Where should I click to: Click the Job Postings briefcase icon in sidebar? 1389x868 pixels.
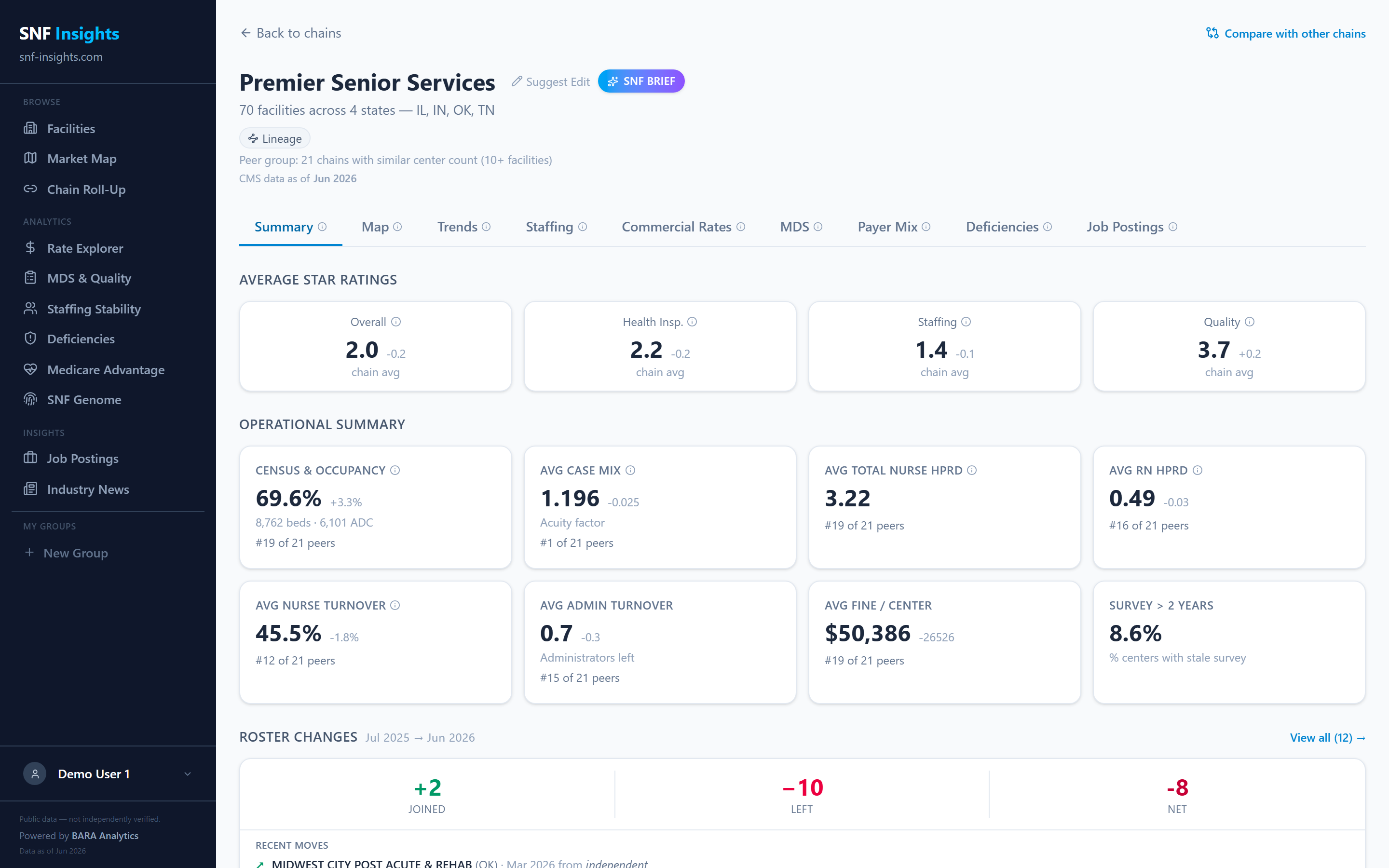tap(30, 458)
